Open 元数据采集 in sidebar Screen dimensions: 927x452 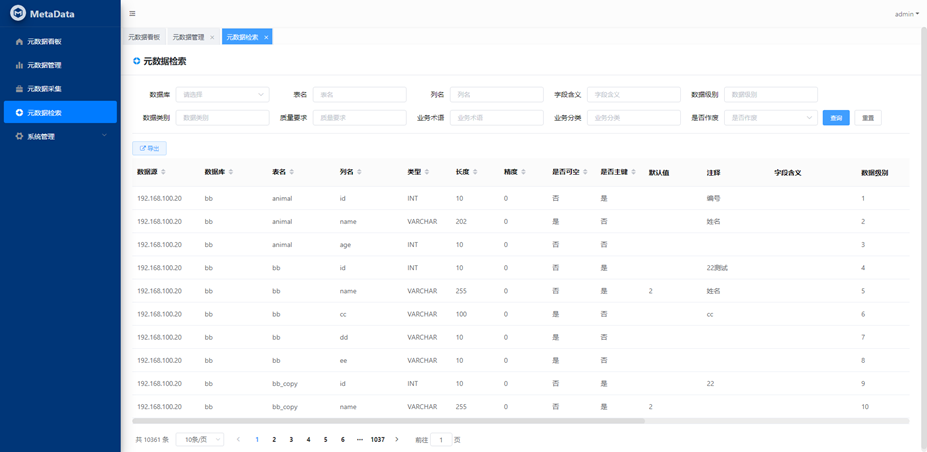pos(44,89)
